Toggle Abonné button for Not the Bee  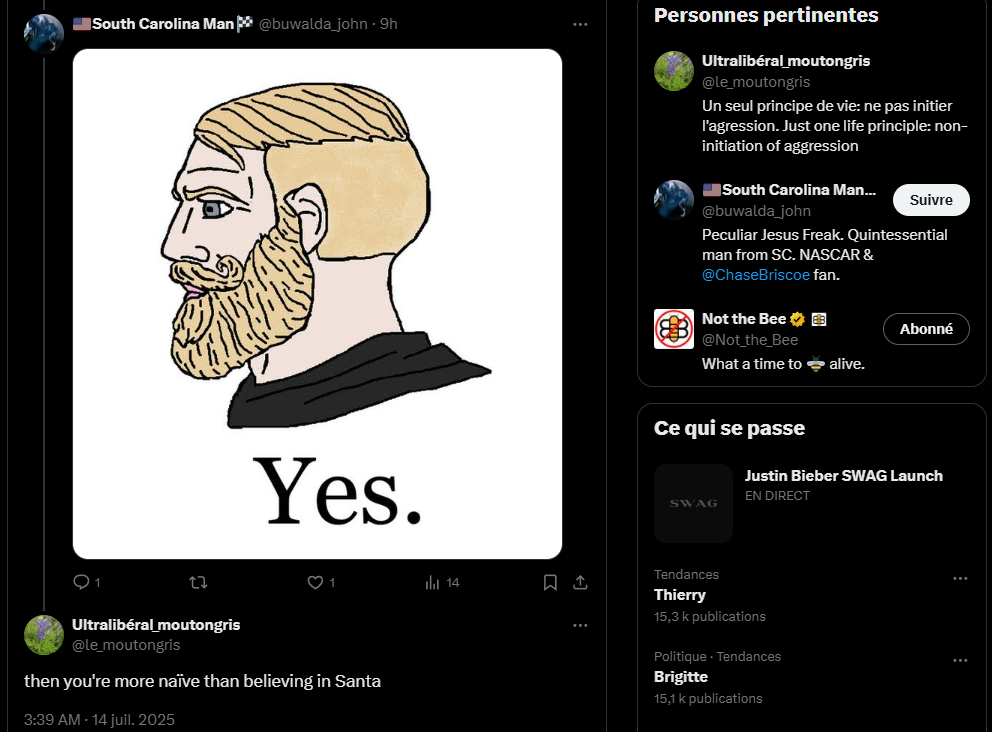tap(926, 329)
